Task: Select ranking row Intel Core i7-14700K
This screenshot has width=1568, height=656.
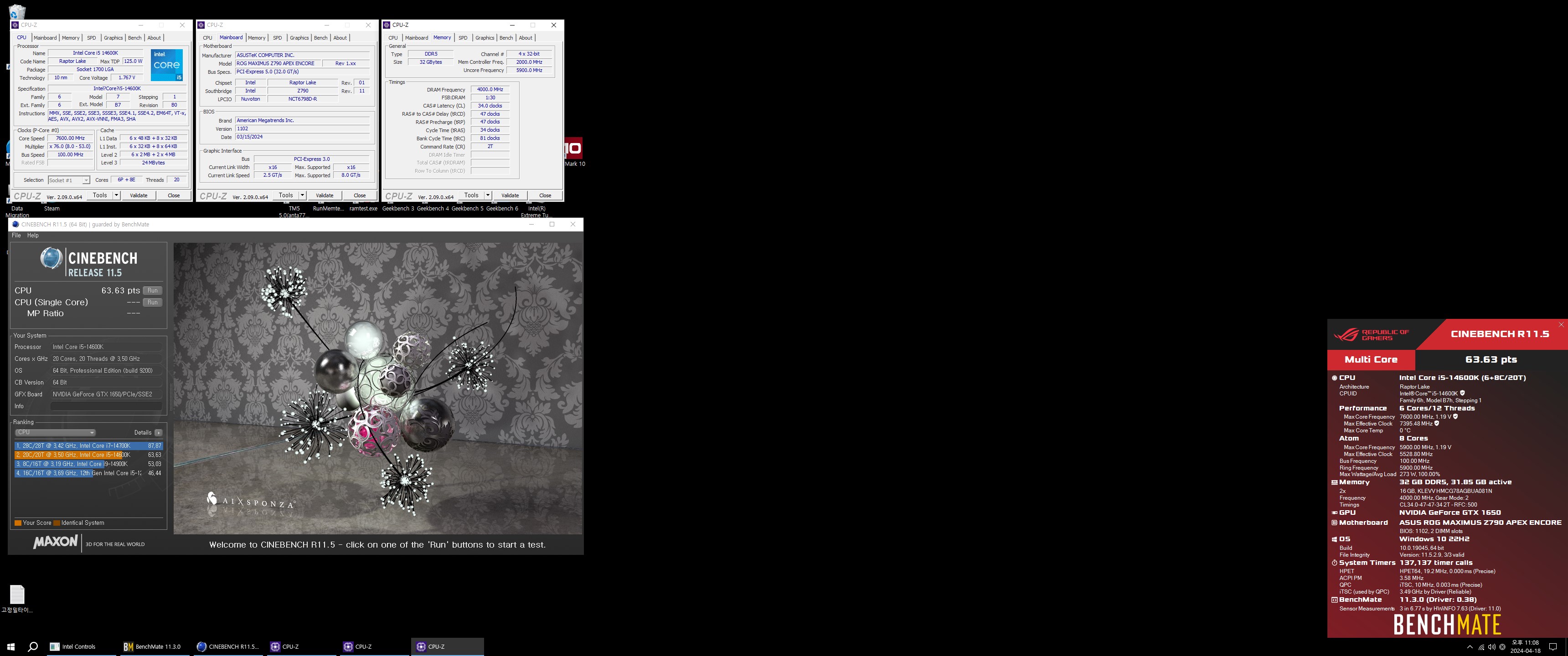Action: [x=89, y=446]
